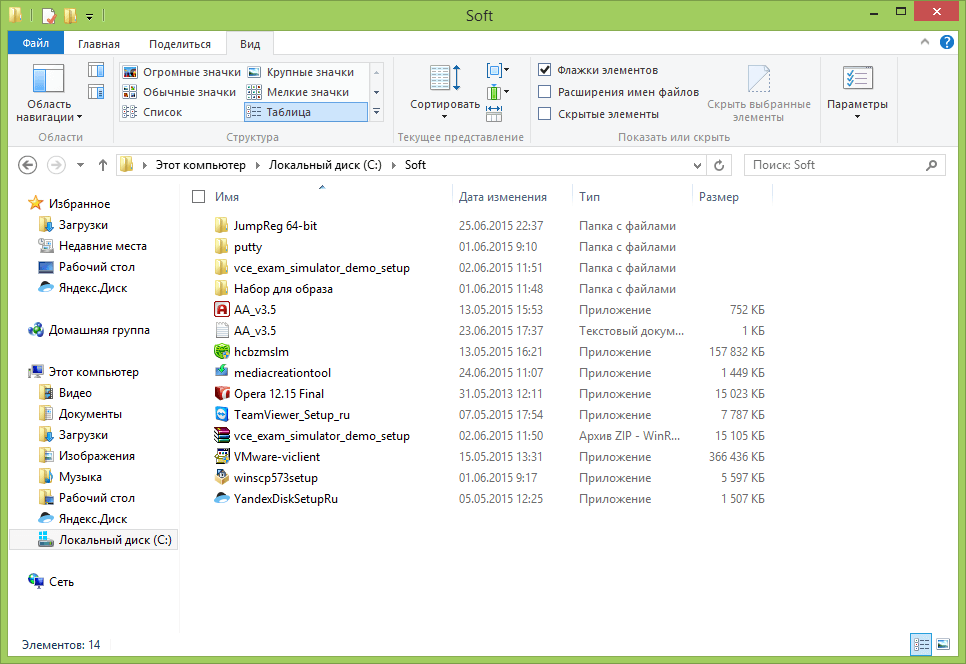Open the Файл menu tab

coord(36,44)
